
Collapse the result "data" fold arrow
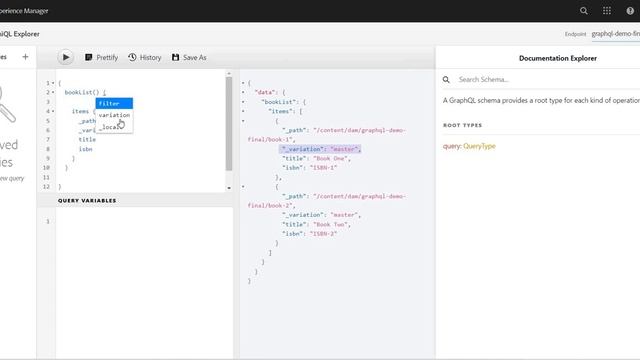click(243, 93)
